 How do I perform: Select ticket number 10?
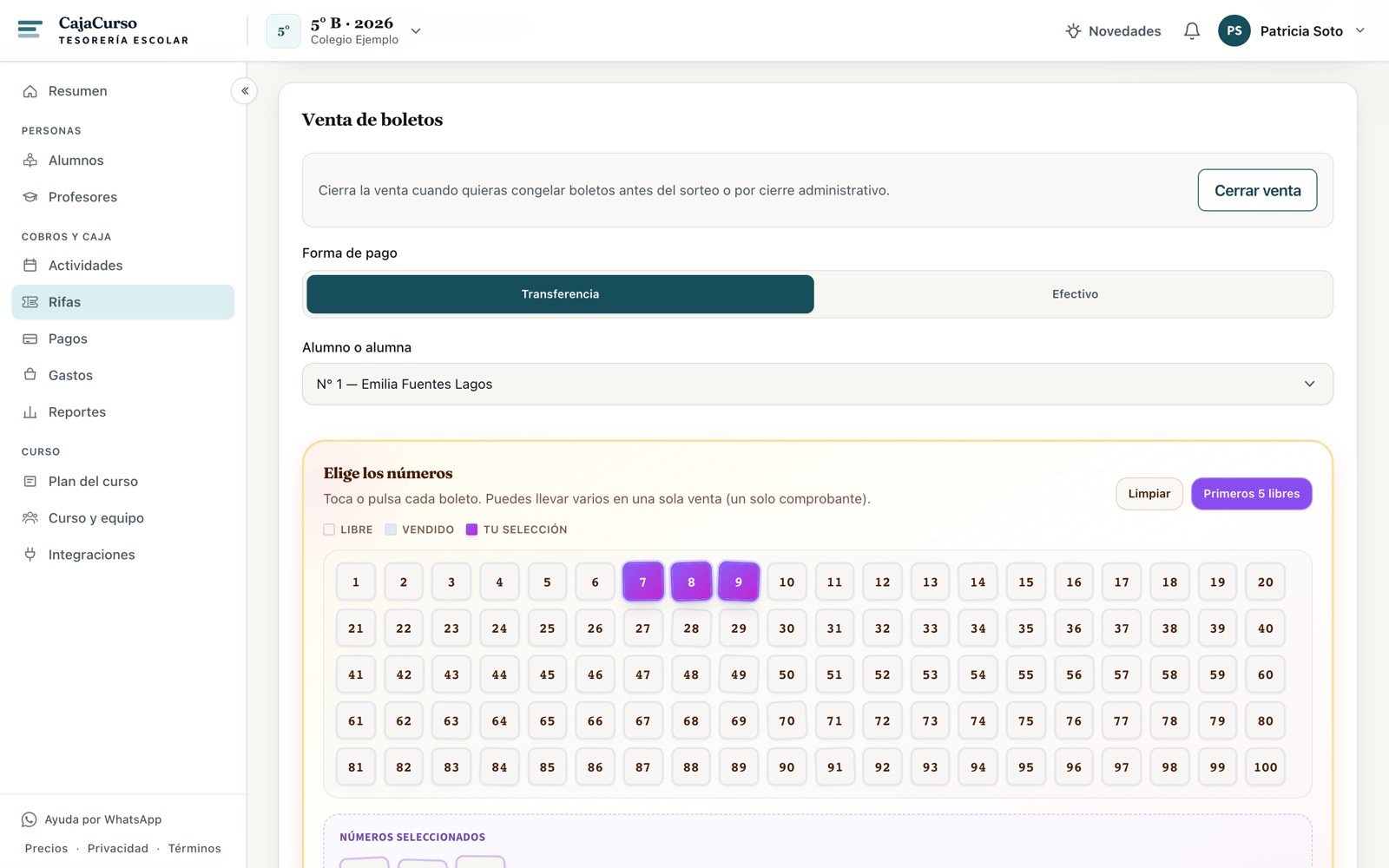[787, 582]
